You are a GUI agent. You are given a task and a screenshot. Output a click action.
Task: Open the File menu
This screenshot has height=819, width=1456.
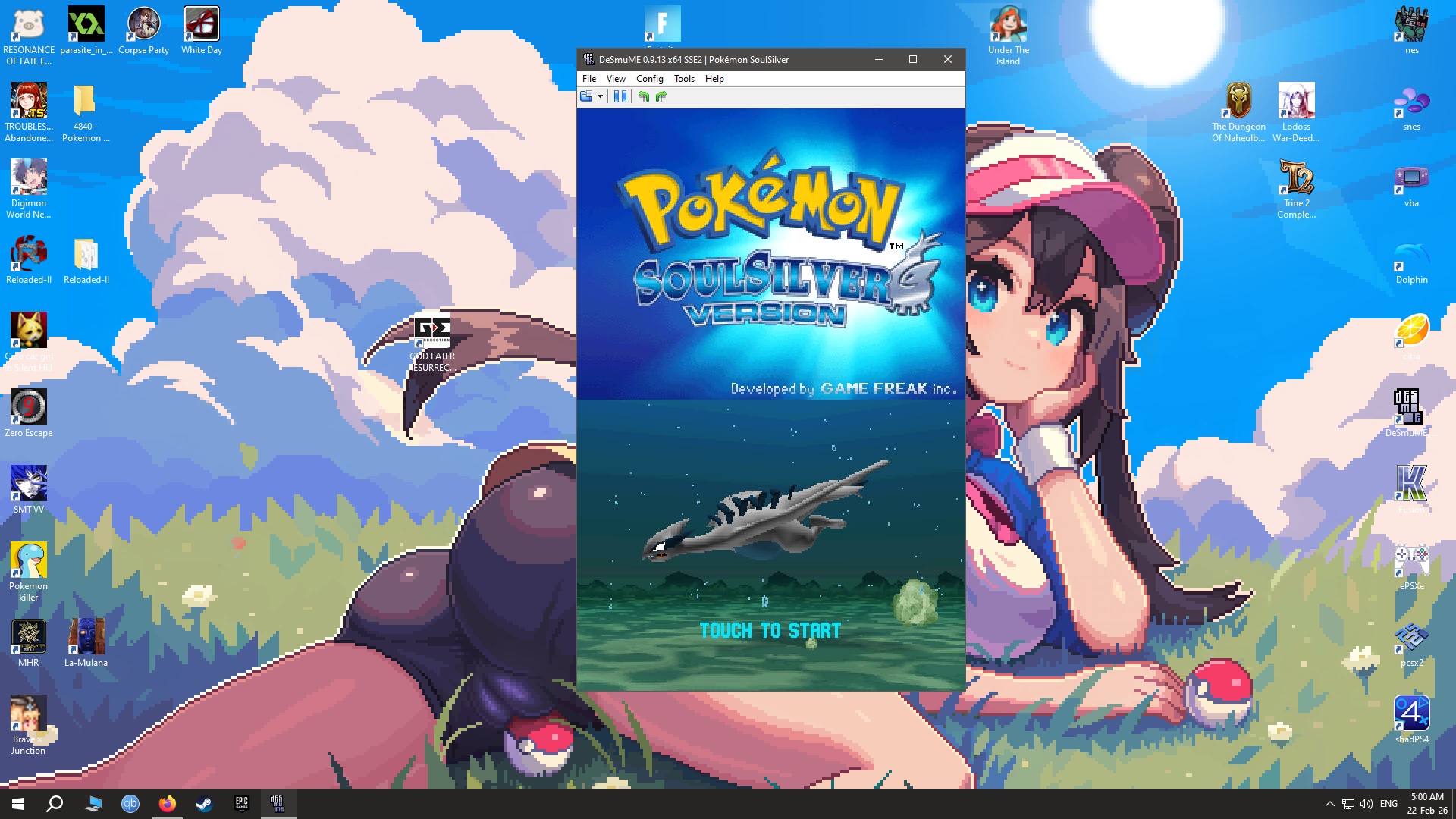pos(588,79)
